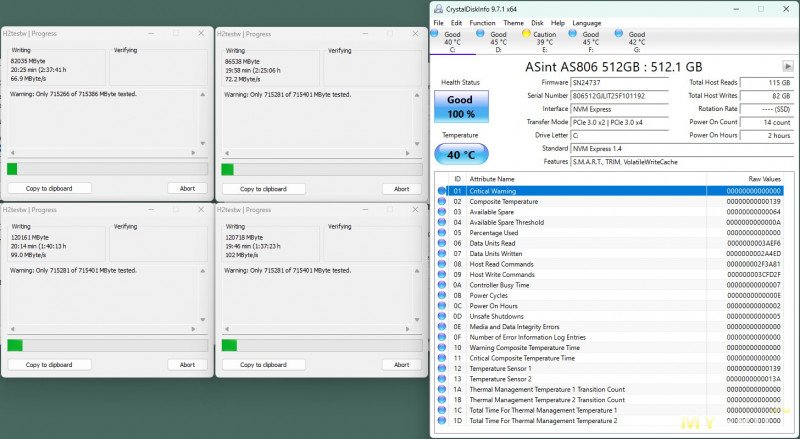The image size is (800, 439).
Task: Click status circle of Data Units Read row
Action: (442, 243)
